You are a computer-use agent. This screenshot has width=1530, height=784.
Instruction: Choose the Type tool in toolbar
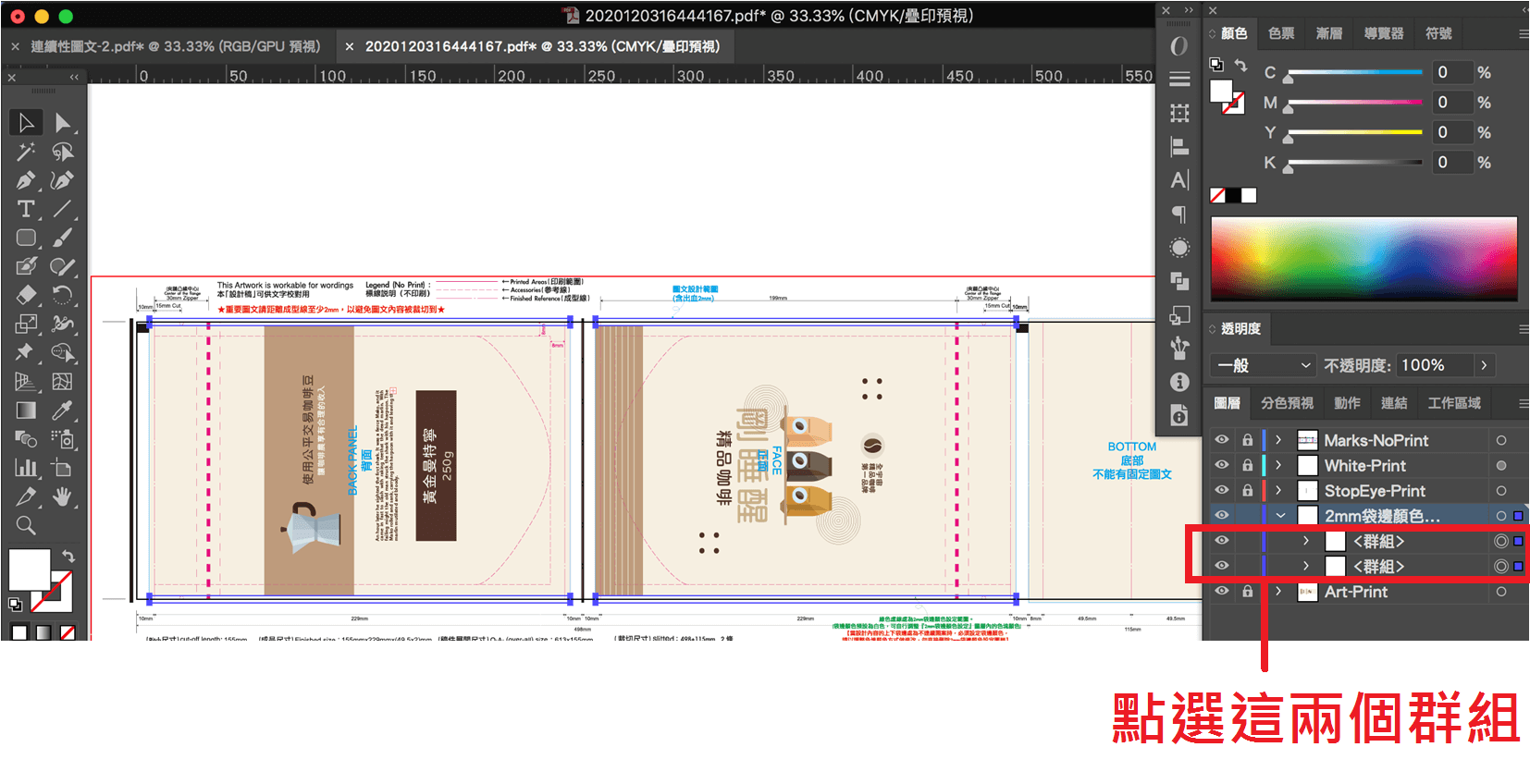(x=26, y=209)
